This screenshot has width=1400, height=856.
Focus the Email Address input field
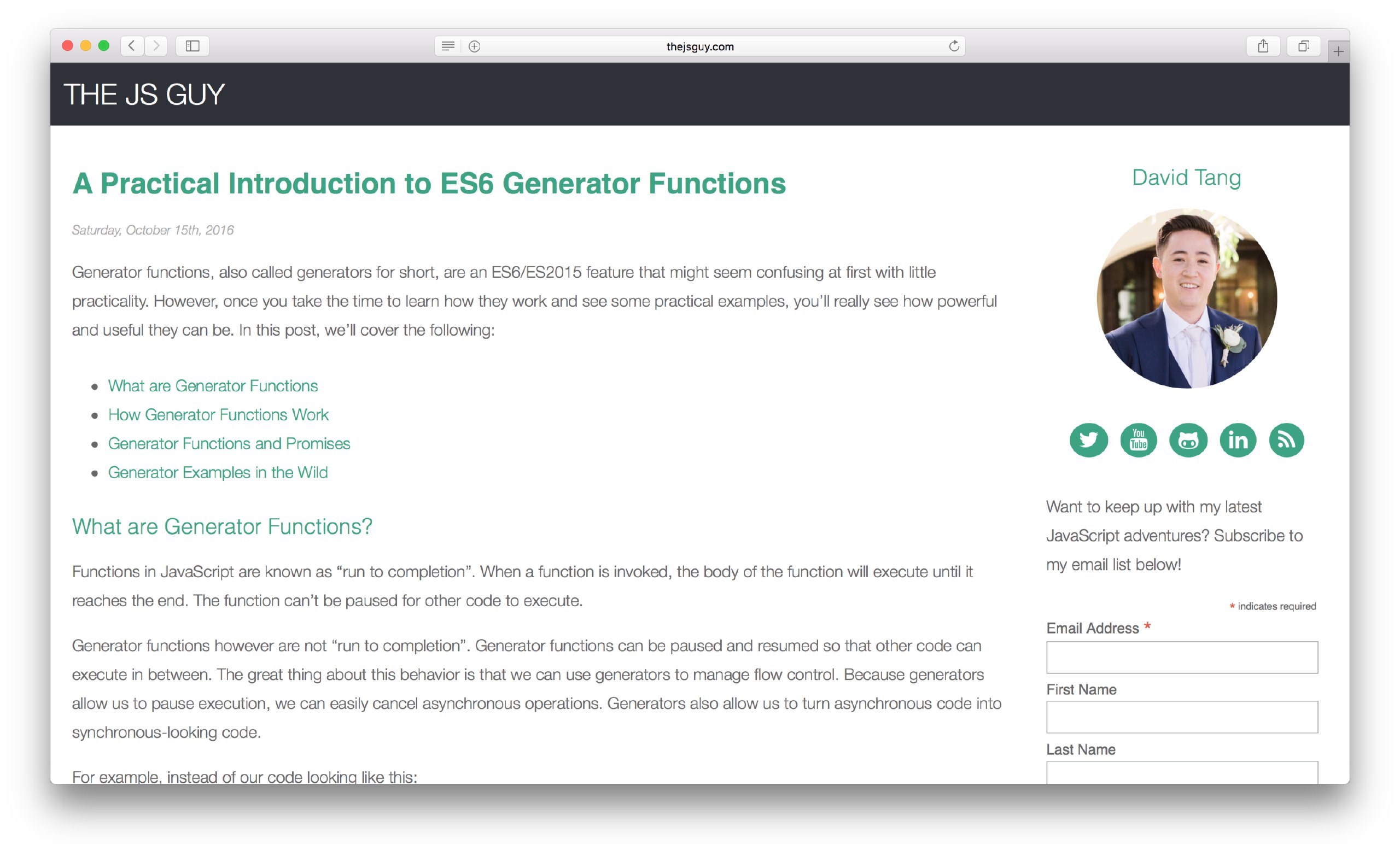point(1182,658)
